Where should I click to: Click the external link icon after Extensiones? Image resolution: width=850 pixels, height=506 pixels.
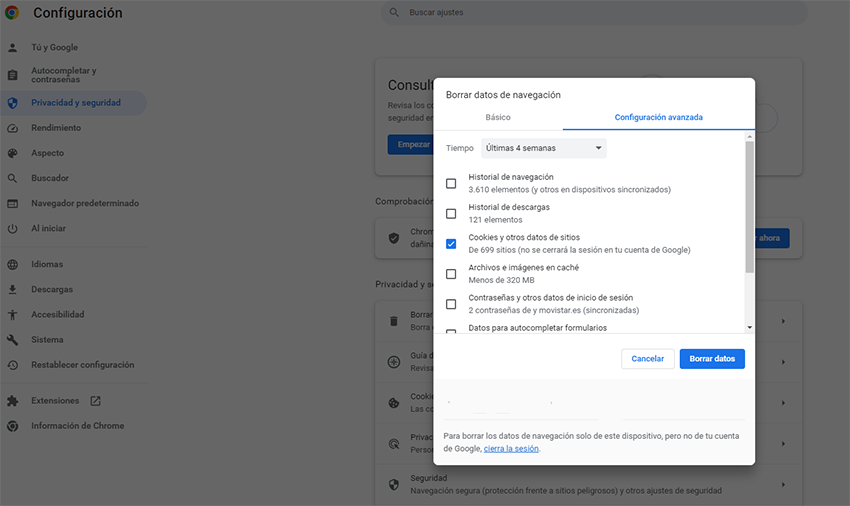point(95,401)
